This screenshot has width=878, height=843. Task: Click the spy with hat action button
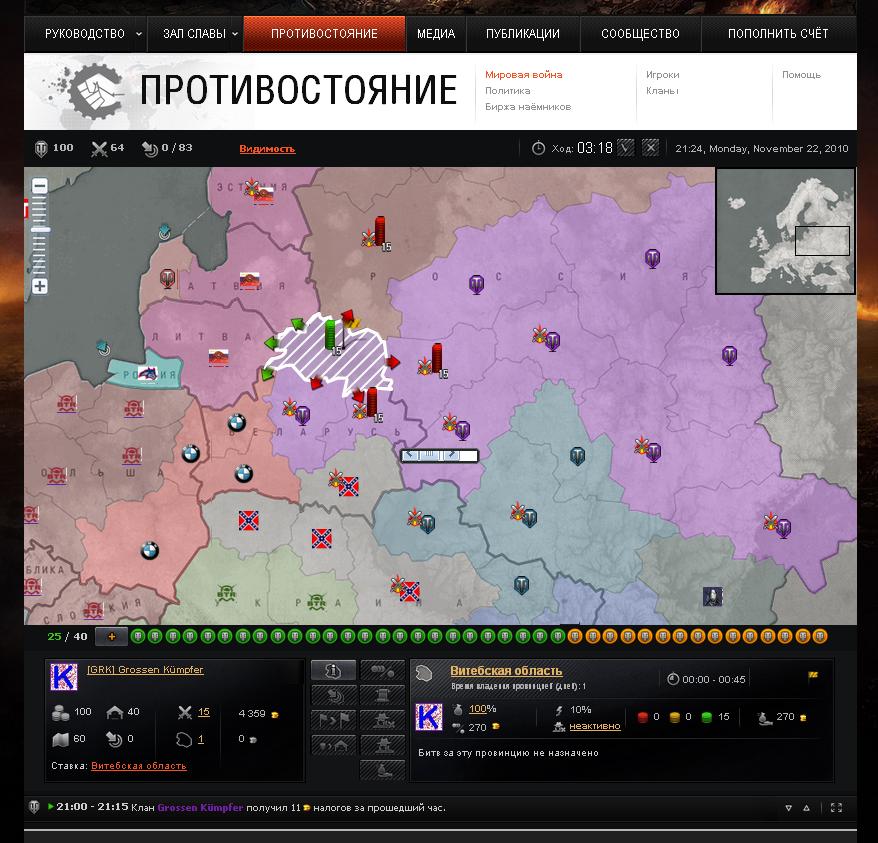coord(382,745)
